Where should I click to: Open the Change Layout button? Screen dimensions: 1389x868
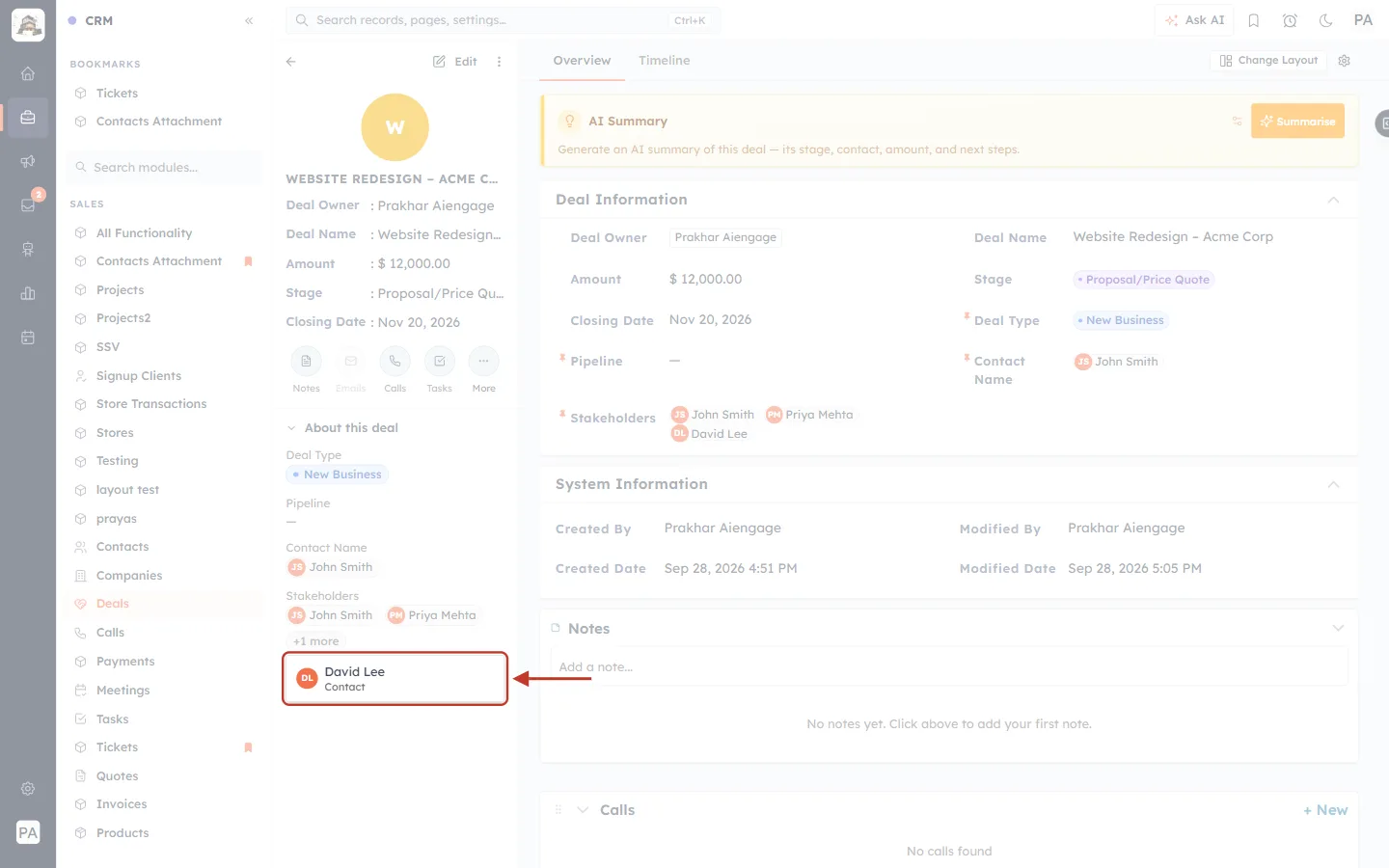point(1268,61)
